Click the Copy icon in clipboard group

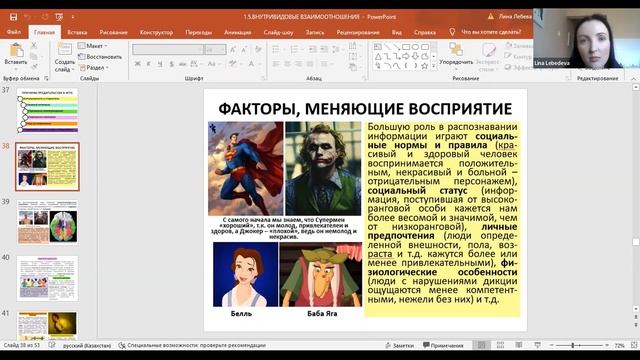tap(34, 56)
